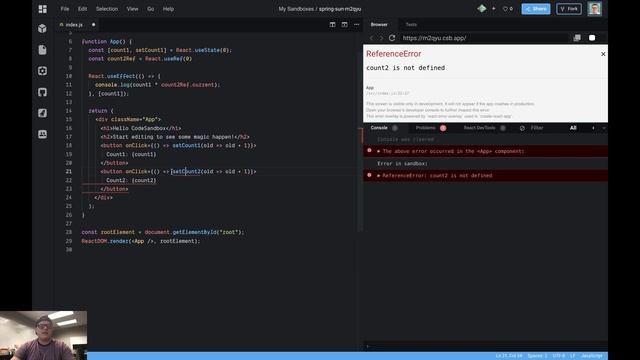Dismiss the ReferenceError overlay
This screenshot has width=640, height=360.
tap(603, 54)
